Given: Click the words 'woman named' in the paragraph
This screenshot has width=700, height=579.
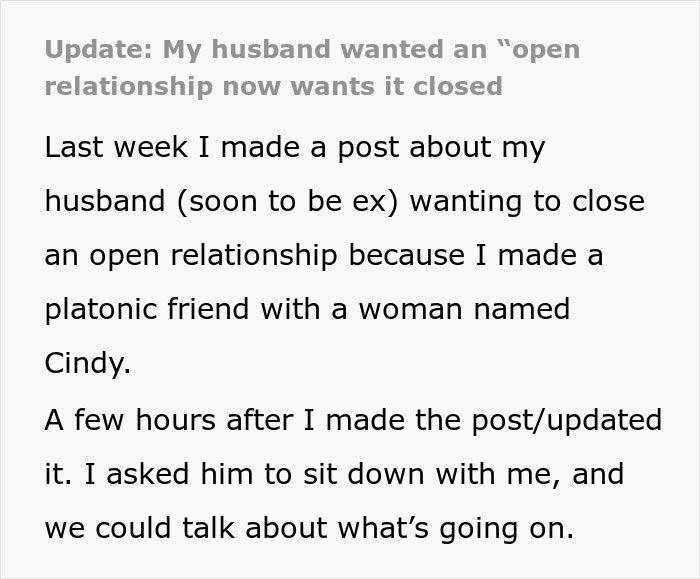Looking at the screenshot, I should point(464,309).
